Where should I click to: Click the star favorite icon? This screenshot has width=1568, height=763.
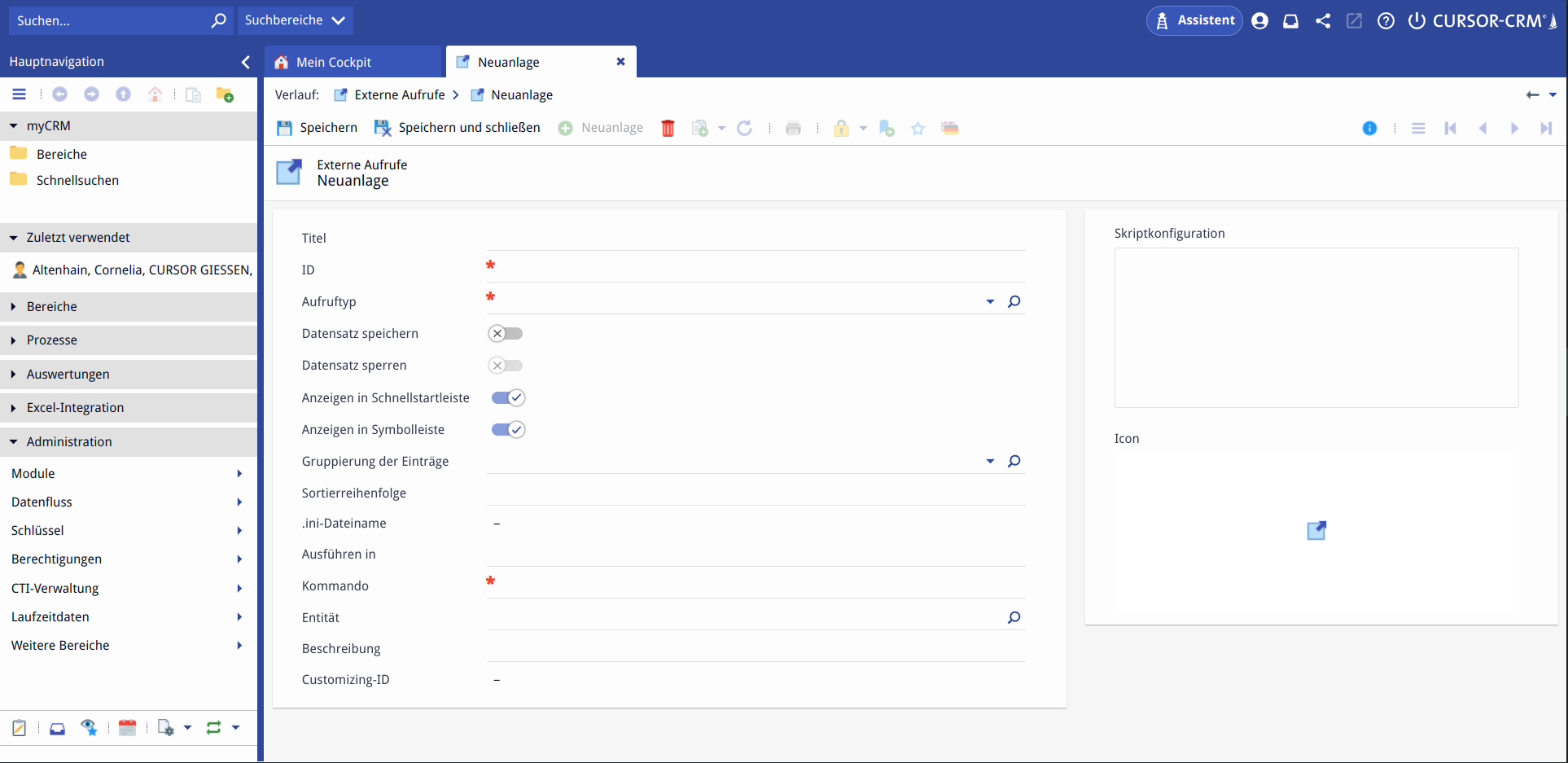[x=918, y=128]
